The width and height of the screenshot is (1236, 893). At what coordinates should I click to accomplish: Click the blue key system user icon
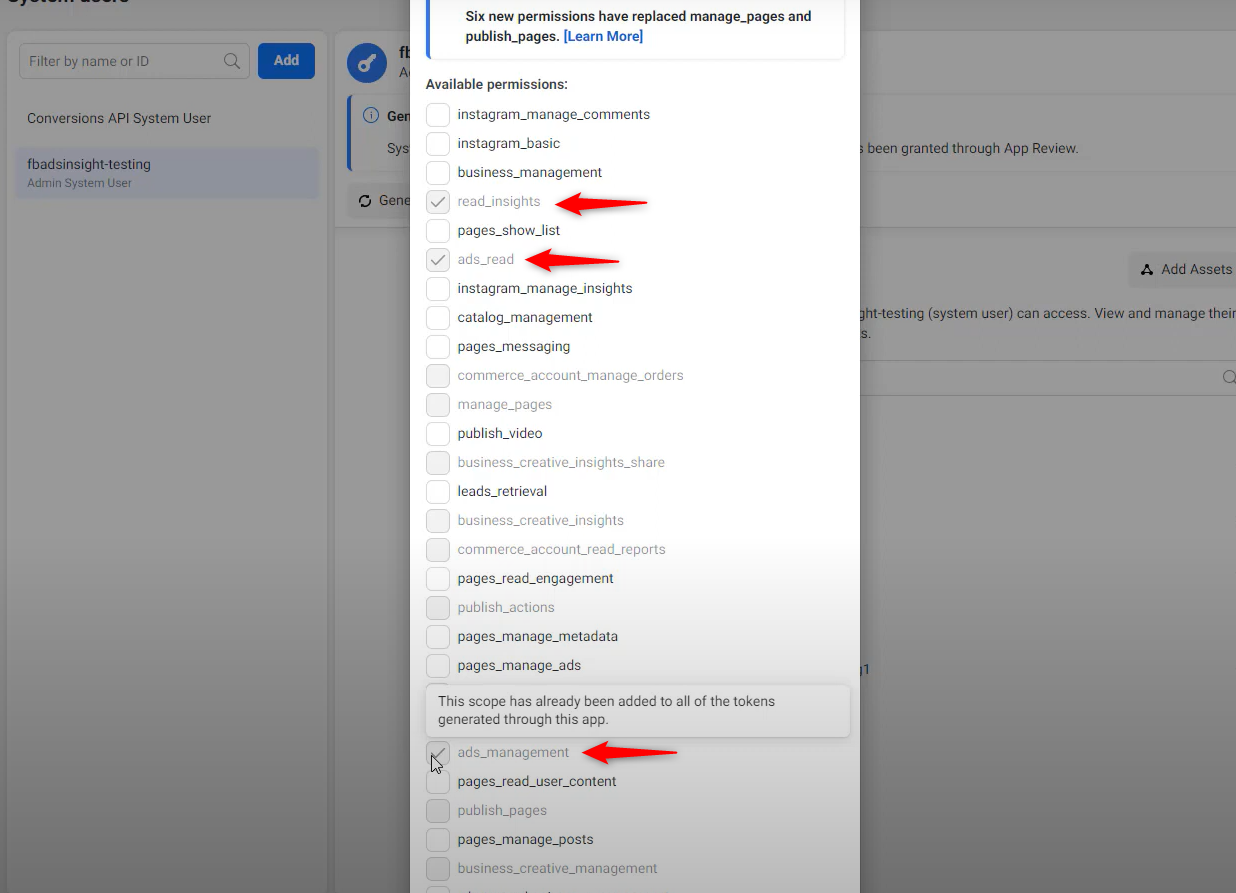pos(367,62)
